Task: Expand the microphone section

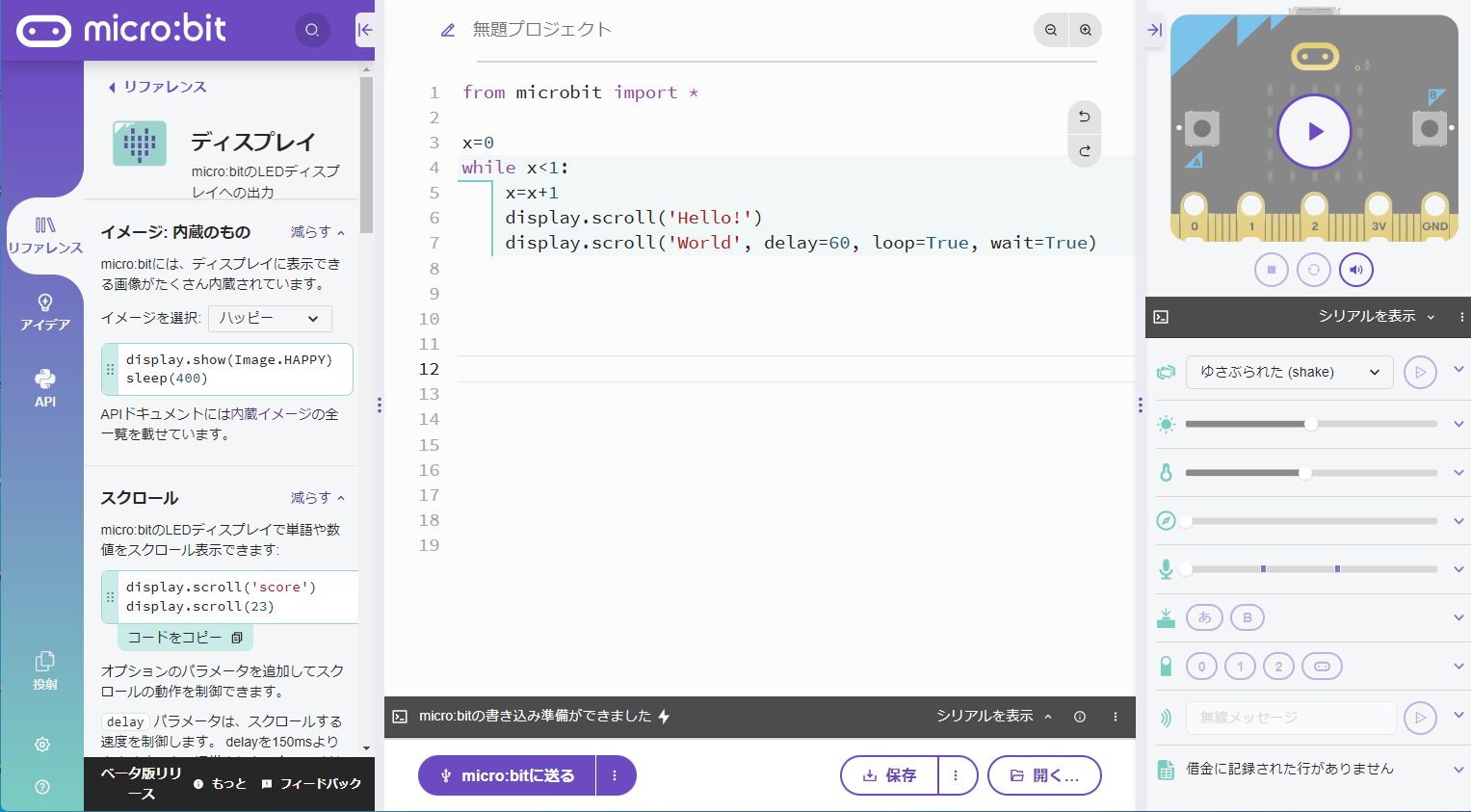Action: tap(1458, 569)
